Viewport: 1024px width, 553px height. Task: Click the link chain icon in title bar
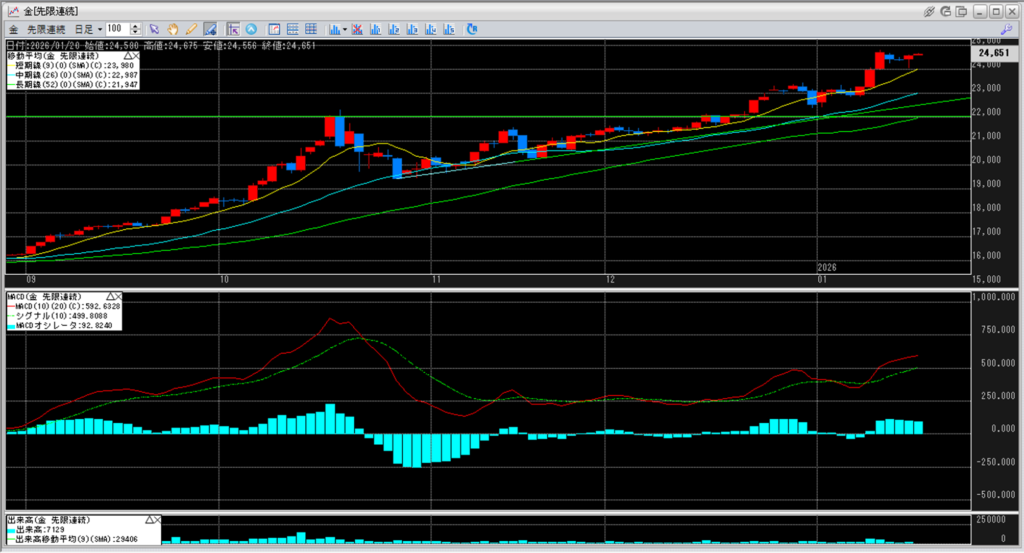pos(929,10)
